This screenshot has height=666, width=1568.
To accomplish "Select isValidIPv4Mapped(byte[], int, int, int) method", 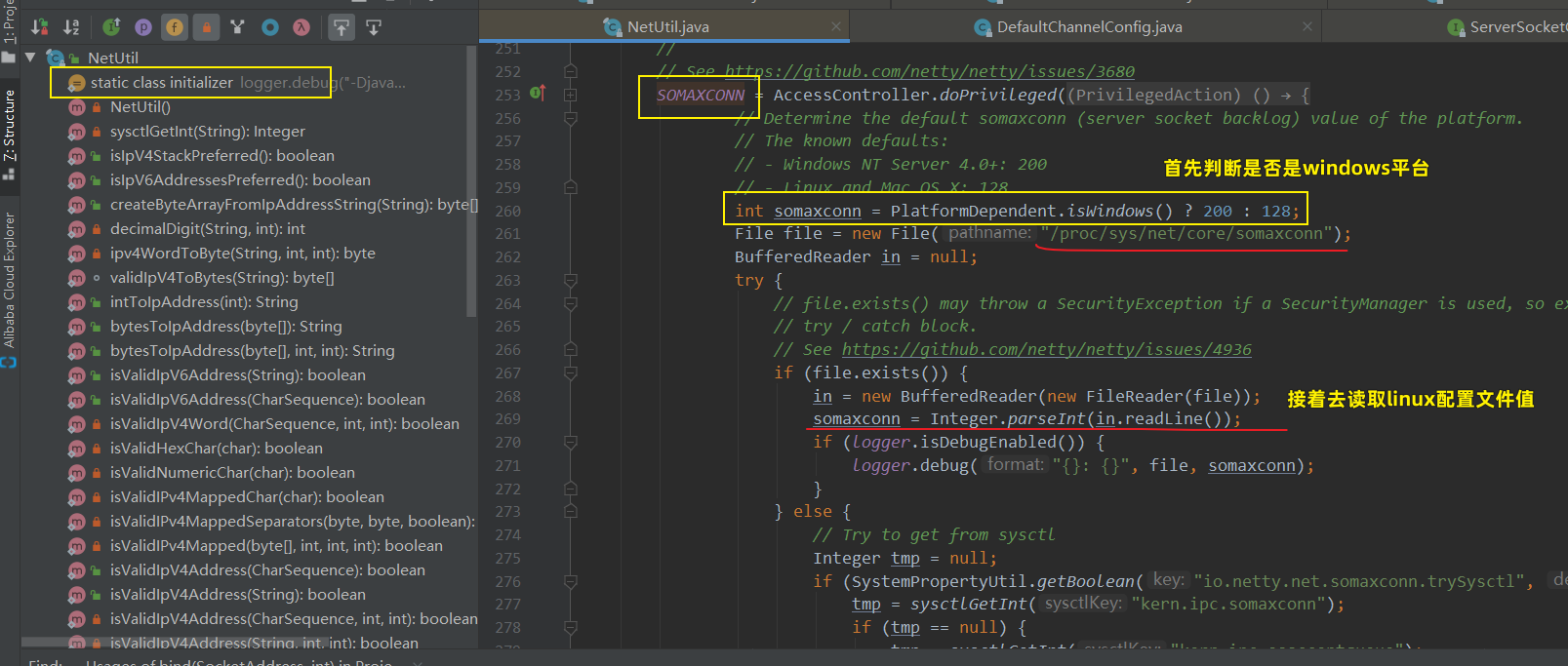I will [x=276, y=546].
